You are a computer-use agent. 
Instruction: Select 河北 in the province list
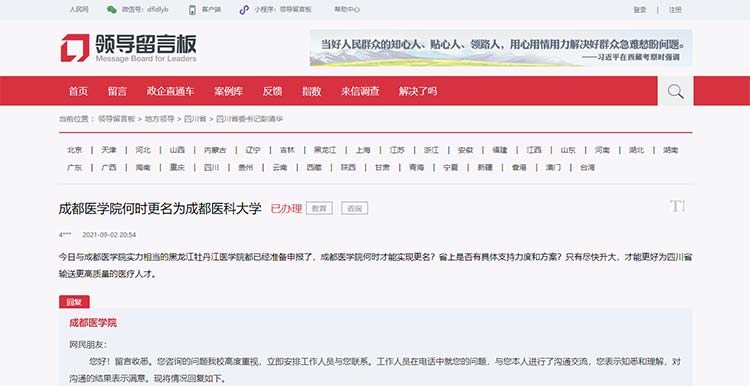[x=143, y=150]
